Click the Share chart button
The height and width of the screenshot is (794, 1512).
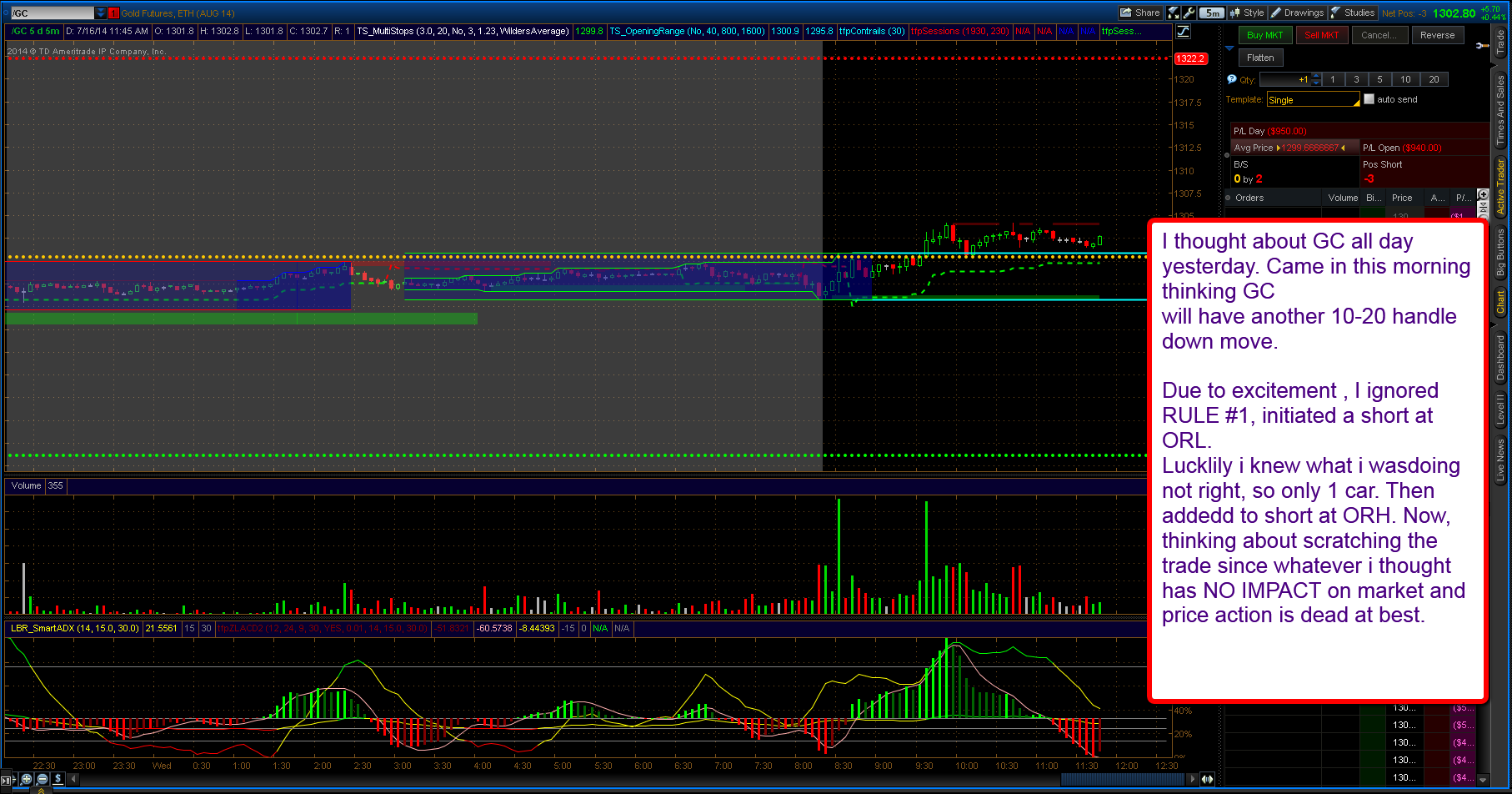pos(1140,13)
